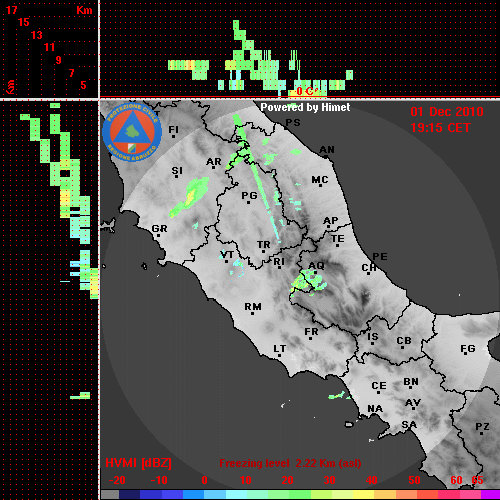Click the AP city label
This screenshot has width=500, height=500.
click(330, 221)
